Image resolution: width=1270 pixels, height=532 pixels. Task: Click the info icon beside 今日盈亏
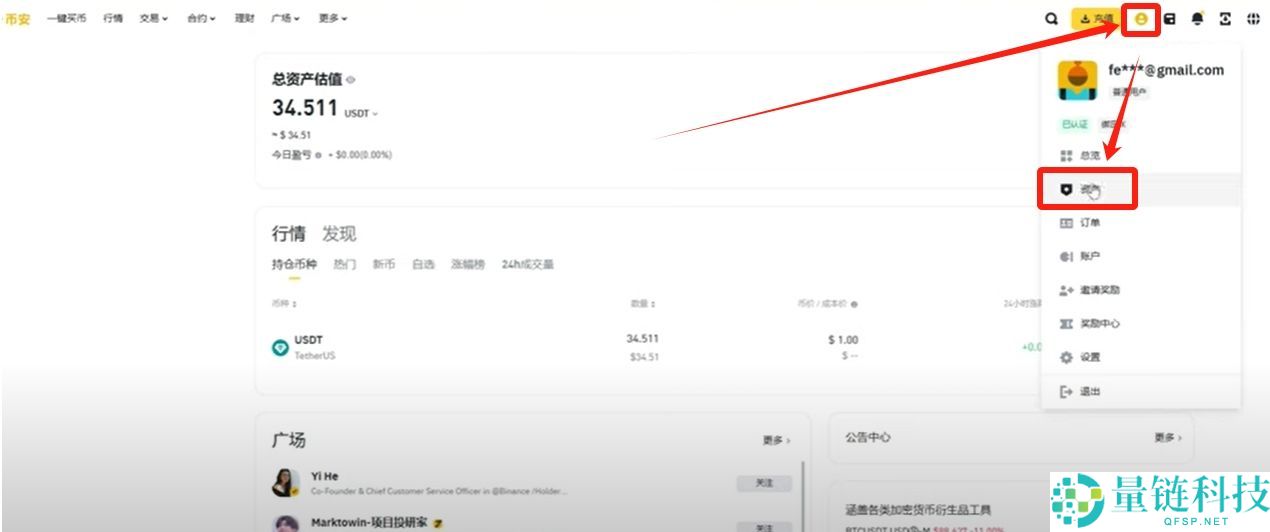tap(318, 155)
